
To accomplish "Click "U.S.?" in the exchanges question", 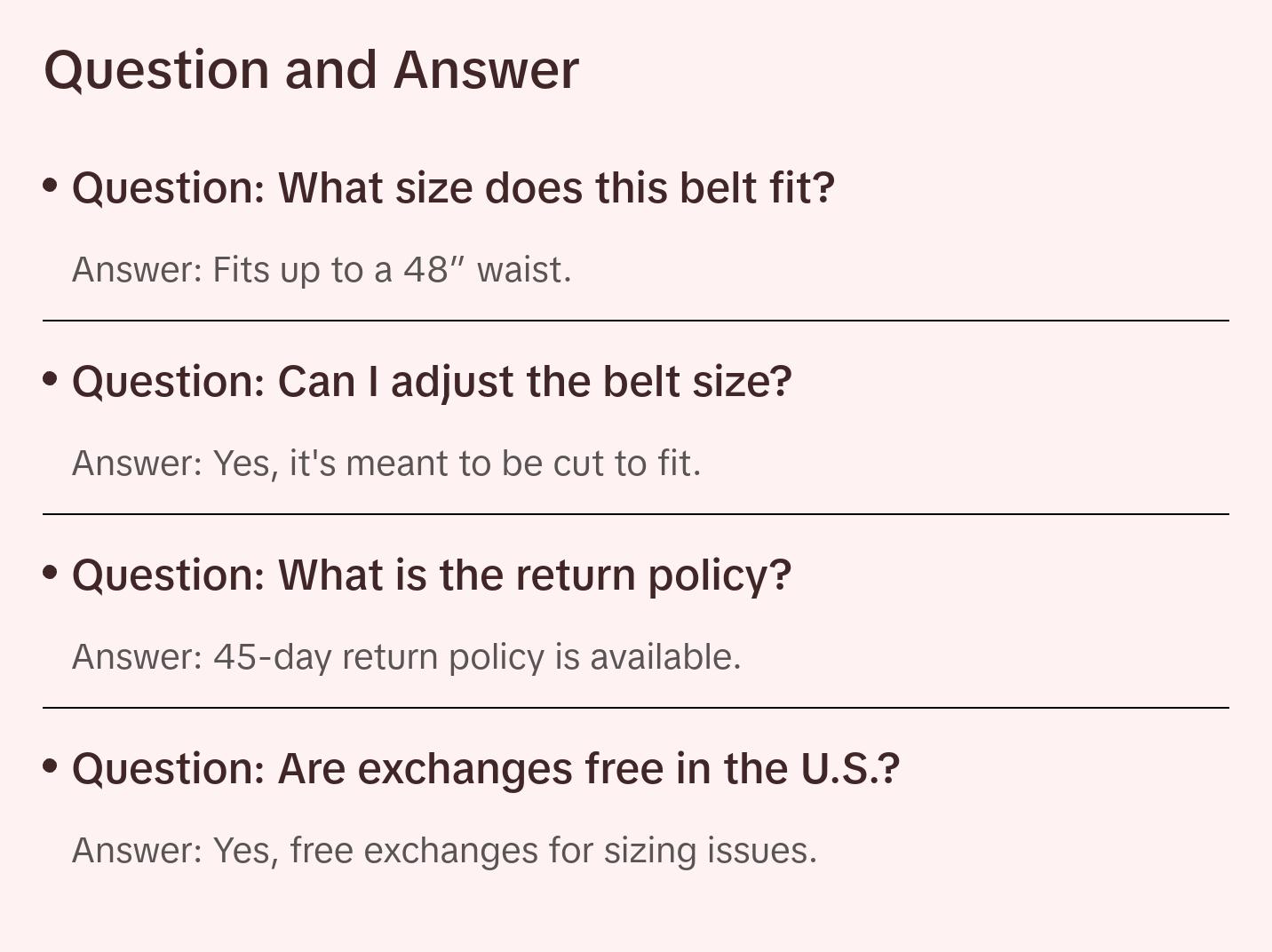I will point(850,769).
